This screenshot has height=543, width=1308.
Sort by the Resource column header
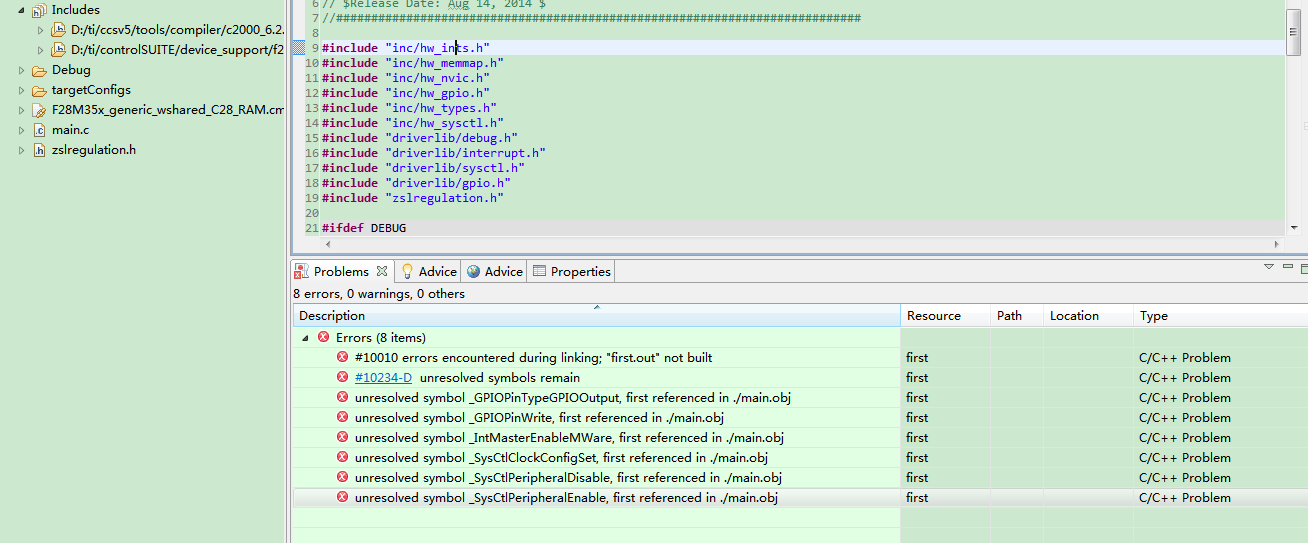point(945,316)
